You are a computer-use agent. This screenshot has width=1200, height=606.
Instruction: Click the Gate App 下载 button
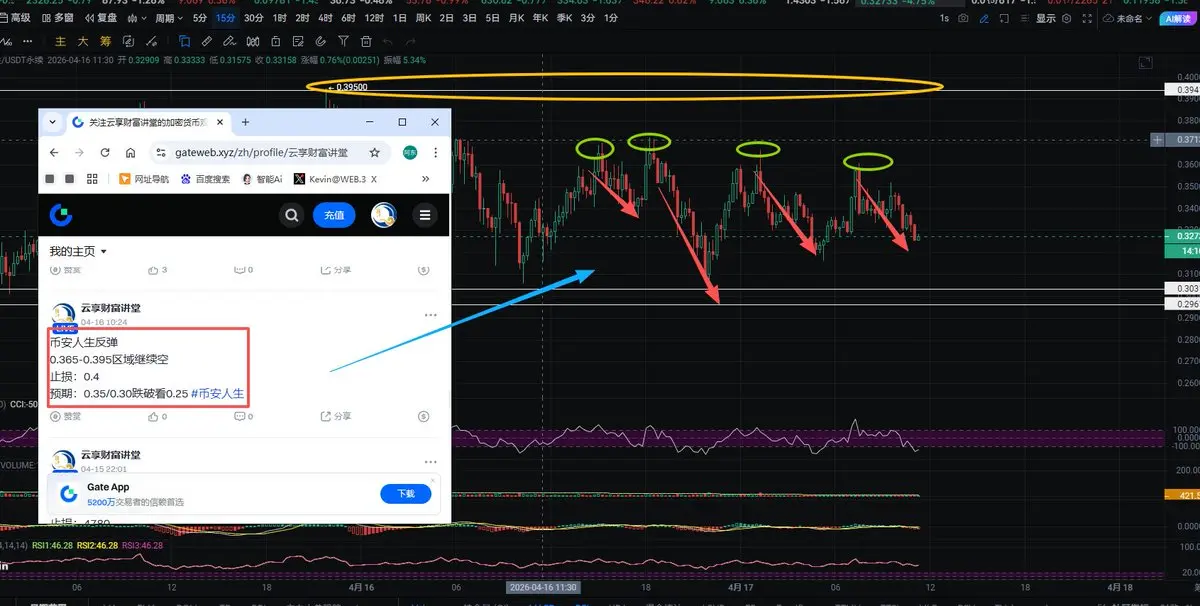click(x=405, y=493)
